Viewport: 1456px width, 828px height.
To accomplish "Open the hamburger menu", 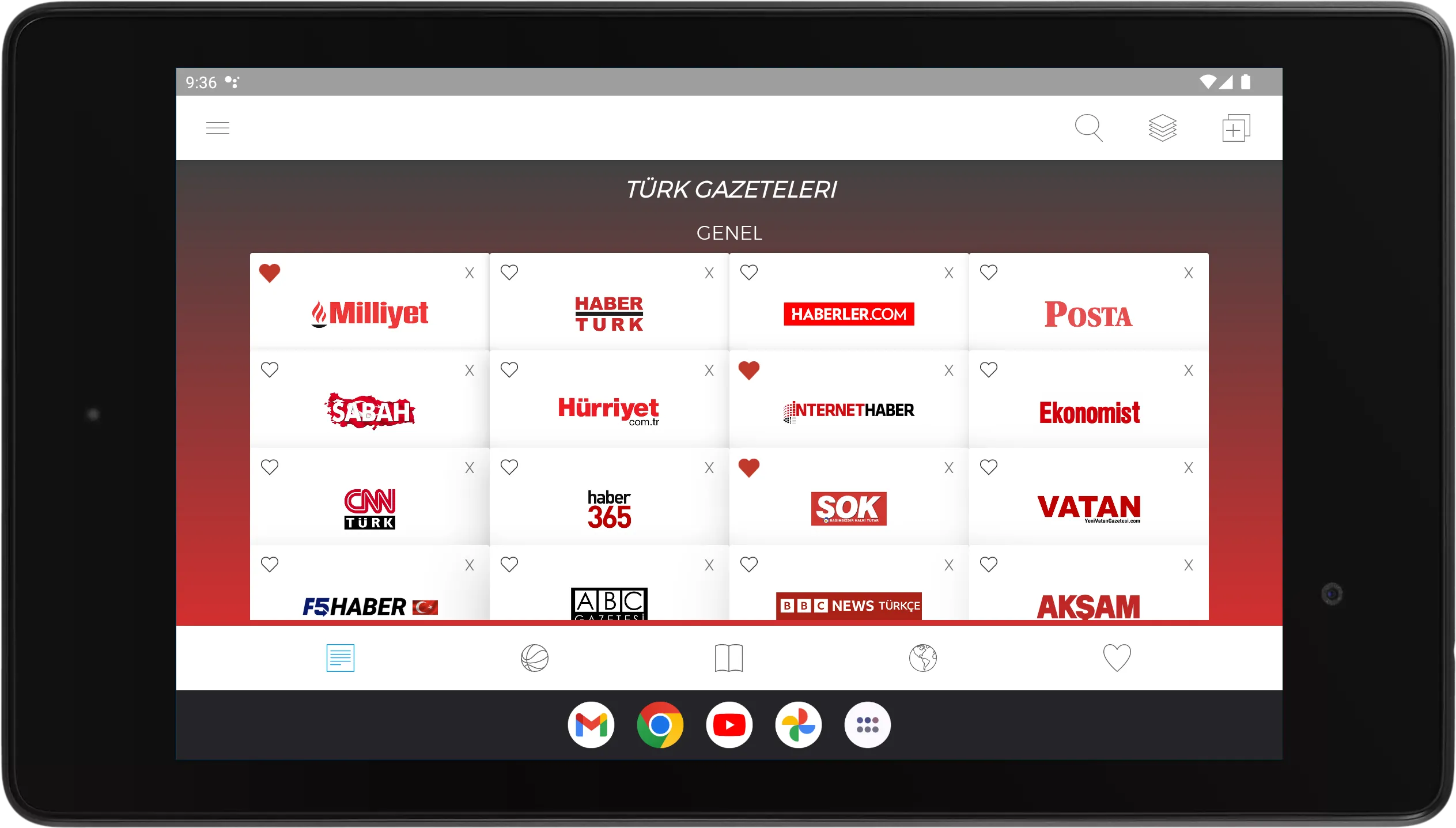I will pyautogui.click(x=218, y=128).
